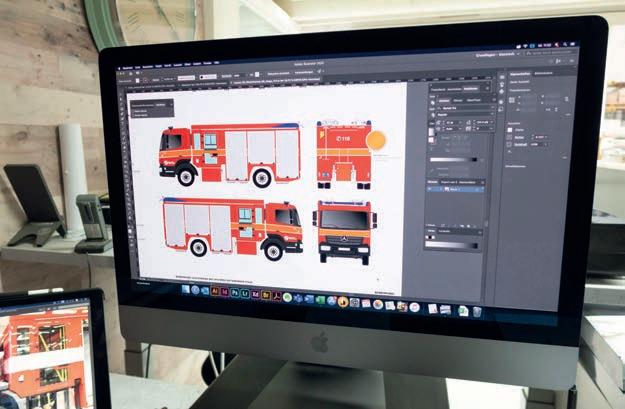Click the Kontur stroke swatch in Properties
Image resolution: width=625 pixels, height=409 pixels.
pyautogui.click(x=509, y=137)
